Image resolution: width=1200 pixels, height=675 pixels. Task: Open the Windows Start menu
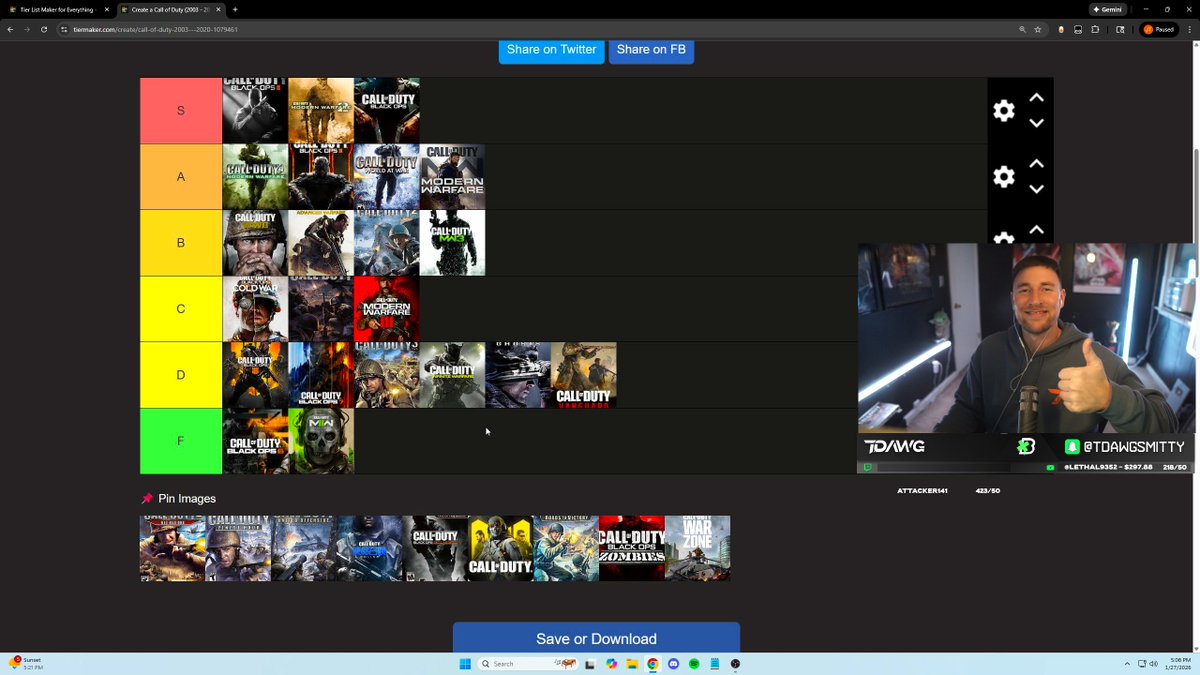click(x=464, y=664)
